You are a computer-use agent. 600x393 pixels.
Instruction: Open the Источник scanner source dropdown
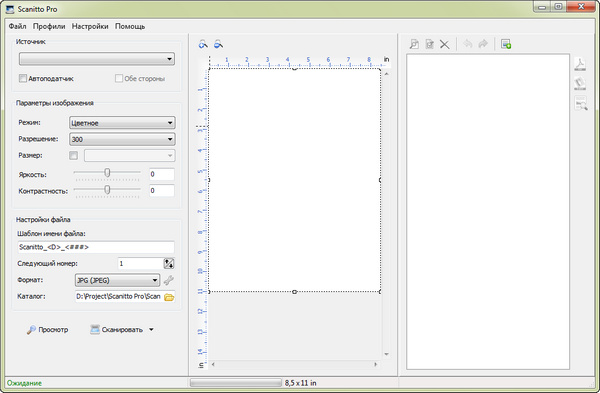pyautogui.click(x=97, y=59)
